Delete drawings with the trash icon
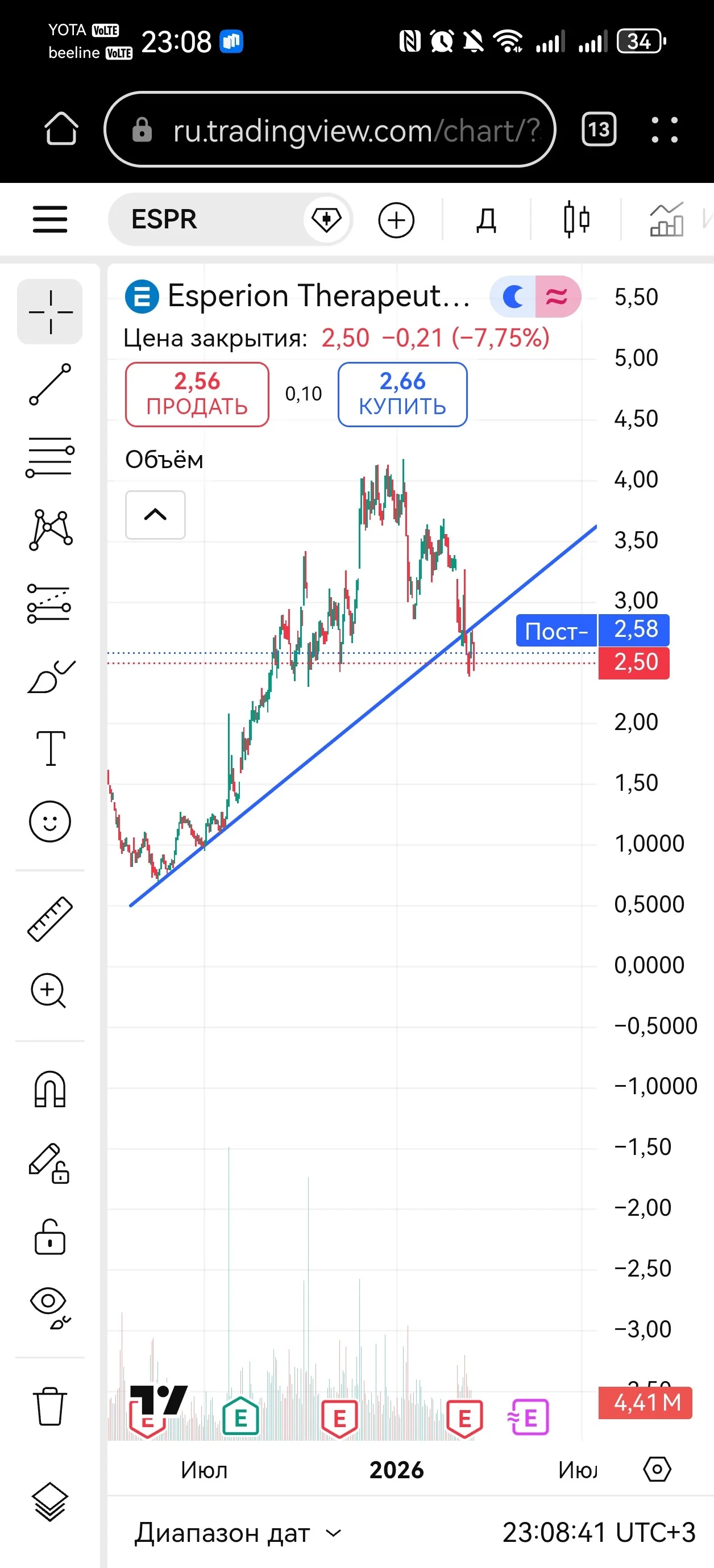 point(50,1406)
